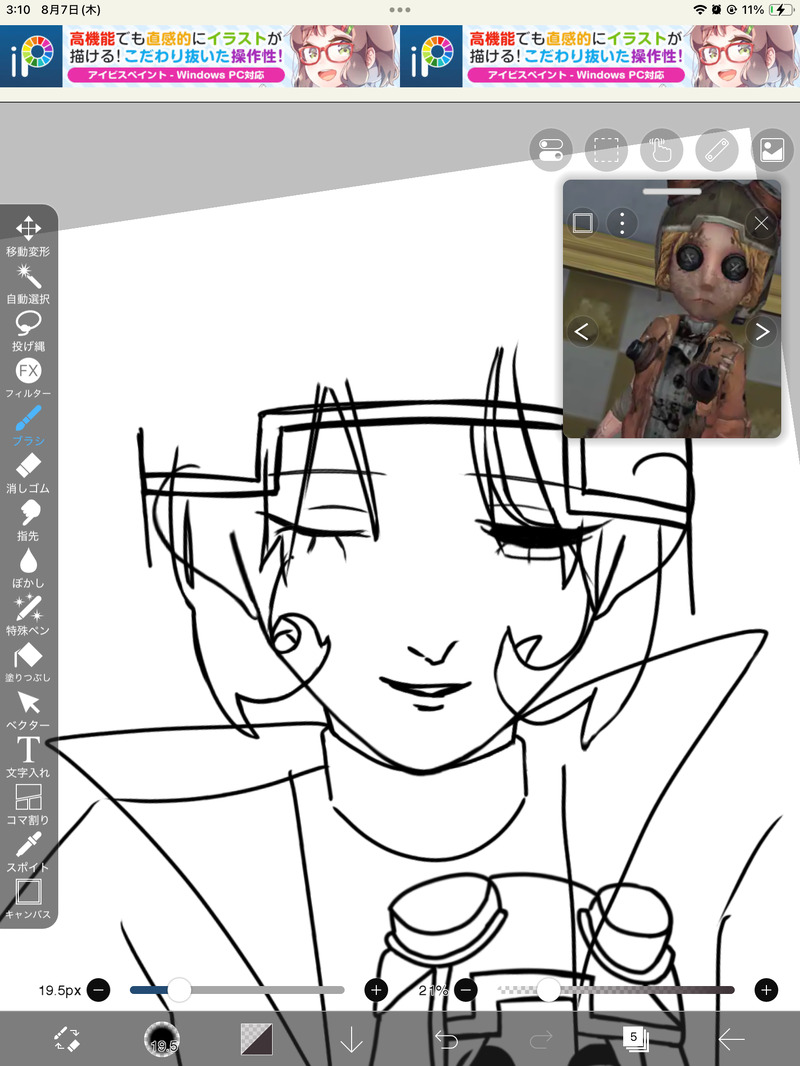Show previous reference image
This screenshot has width=800, height=1066.
tap(582, 332)
